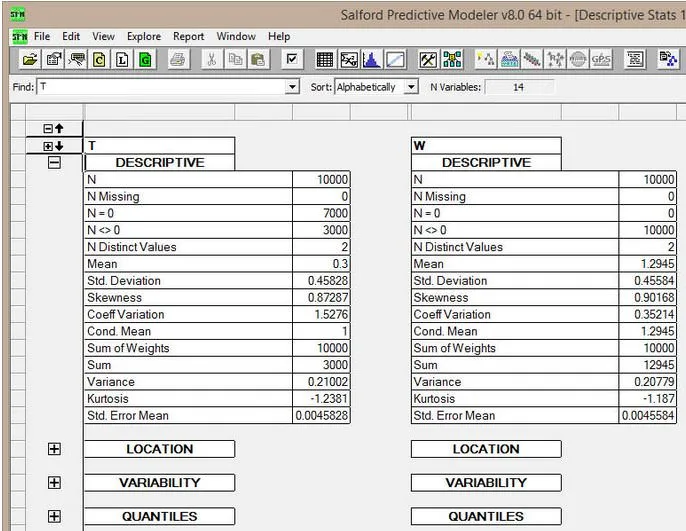This screenshot has height=531, width=686.
Task: Open the Log 'L' document icon
Action: point(122,59)
